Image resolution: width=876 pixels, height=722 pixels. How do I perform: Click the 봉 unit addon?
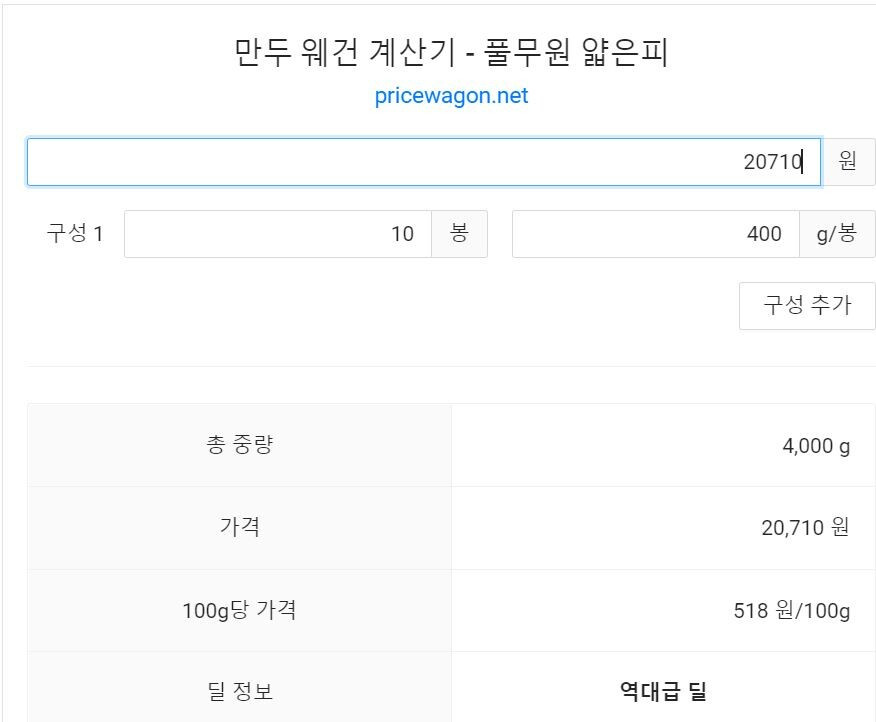pos(459,234)
